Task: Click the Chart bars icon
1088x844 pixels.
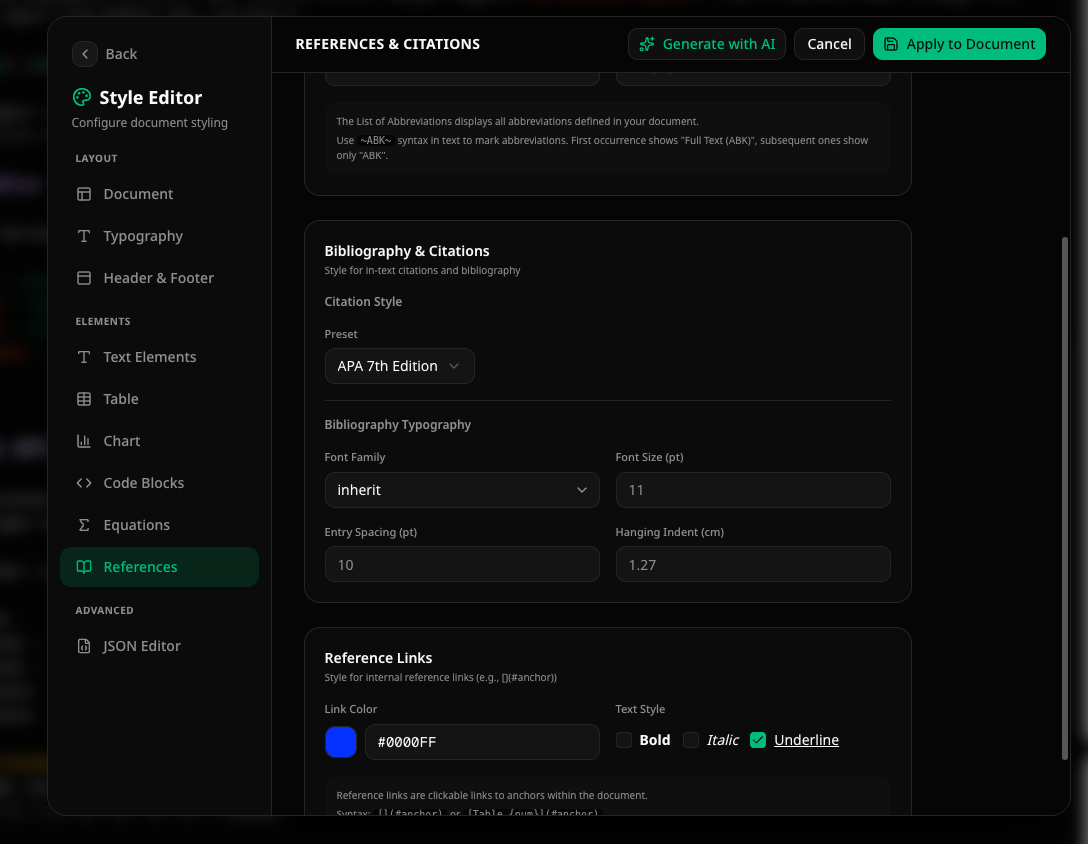Action: click(x=84, y=441)
